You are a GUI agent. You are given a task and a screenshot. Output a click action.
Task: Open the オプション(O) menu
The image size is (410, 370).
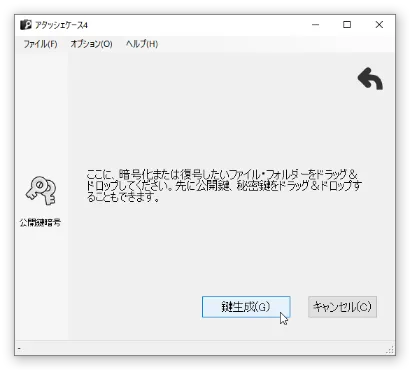[91, 44]
